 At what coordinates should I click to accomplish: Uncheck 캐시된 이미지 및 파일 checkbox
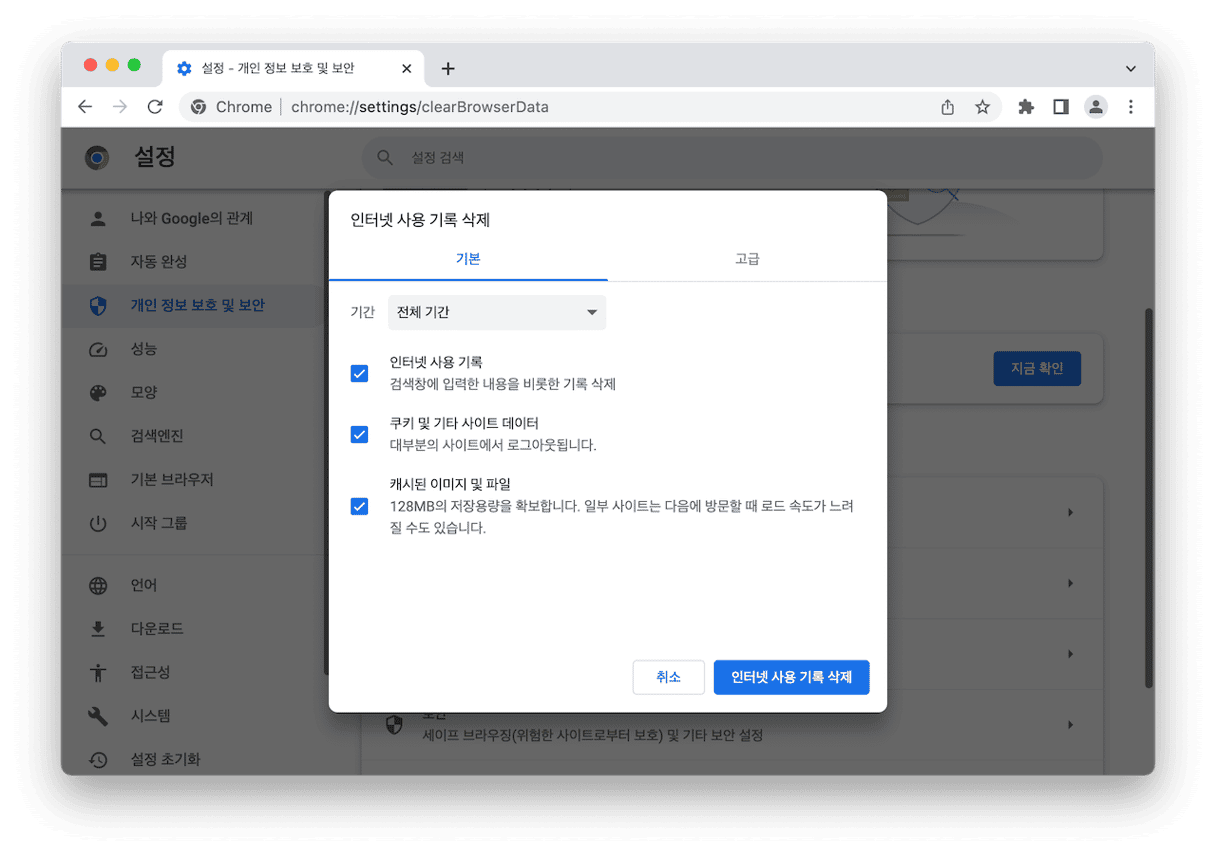(x=359, y=506)
